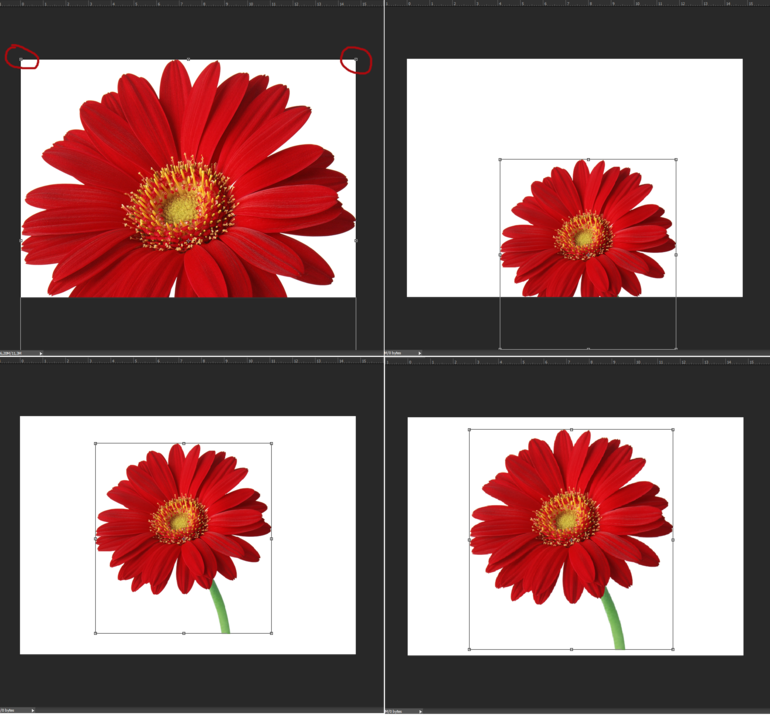Open status bar arrow menu in top-left document
Viewport: 770px width, 715px height.
41,353
